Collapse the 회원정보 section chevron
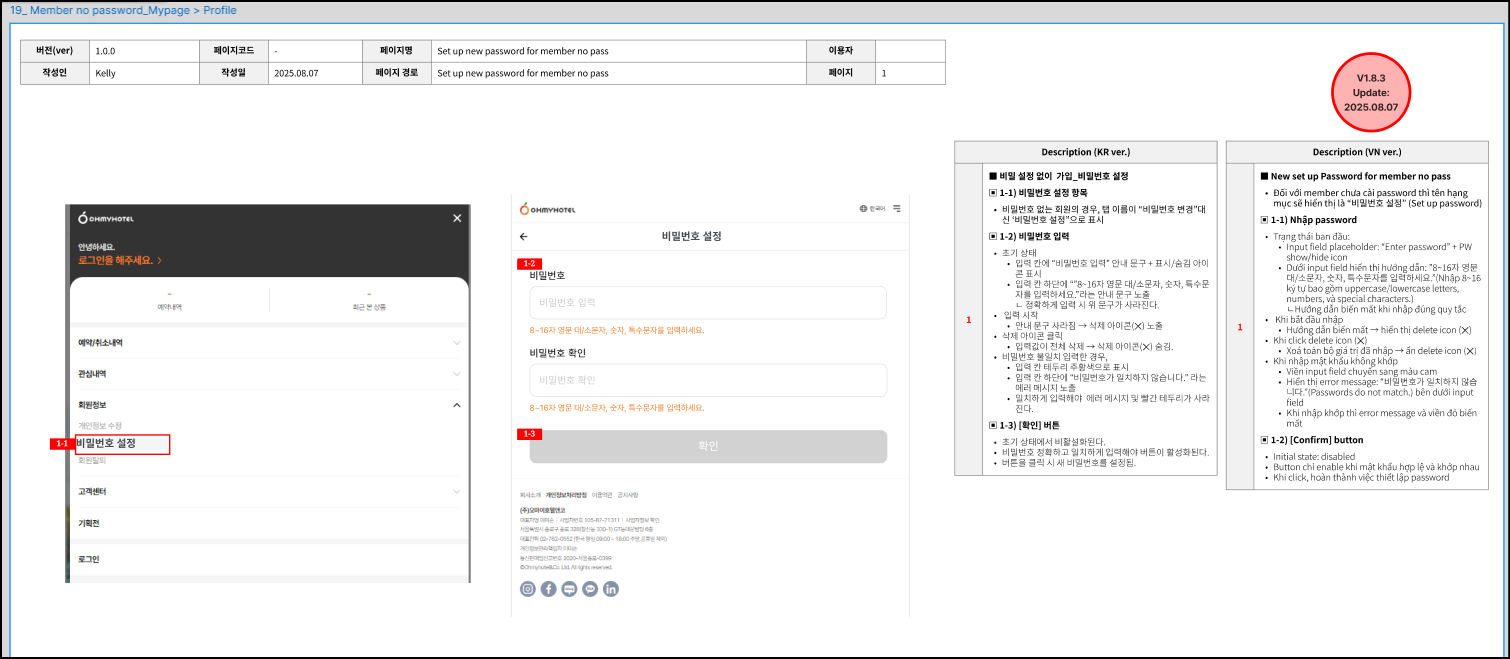The height and width of the screenshot is (659, 1510). click(457, 405)
